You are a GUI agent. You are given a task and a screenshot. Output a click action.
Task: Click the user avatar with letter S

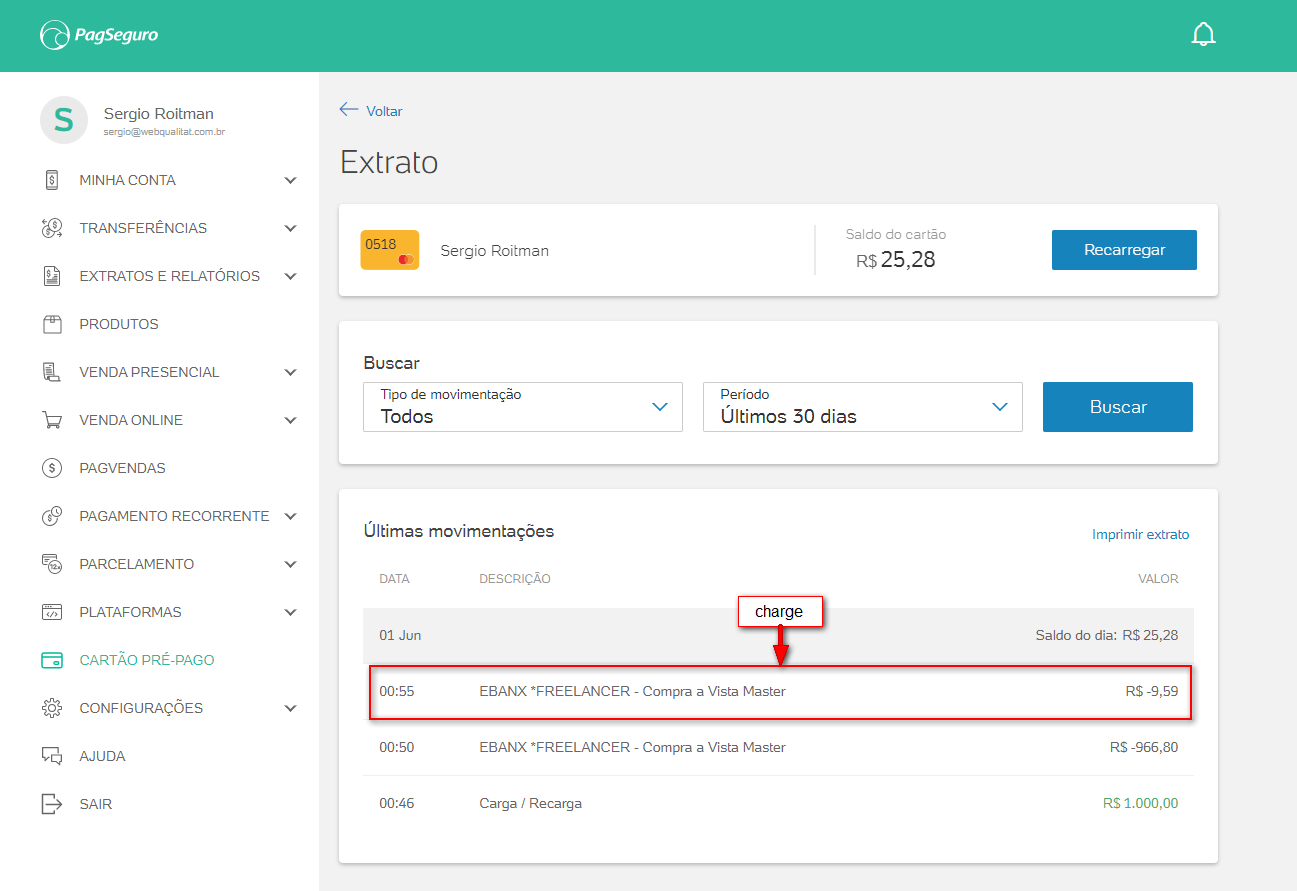click(x=64, y=121)
